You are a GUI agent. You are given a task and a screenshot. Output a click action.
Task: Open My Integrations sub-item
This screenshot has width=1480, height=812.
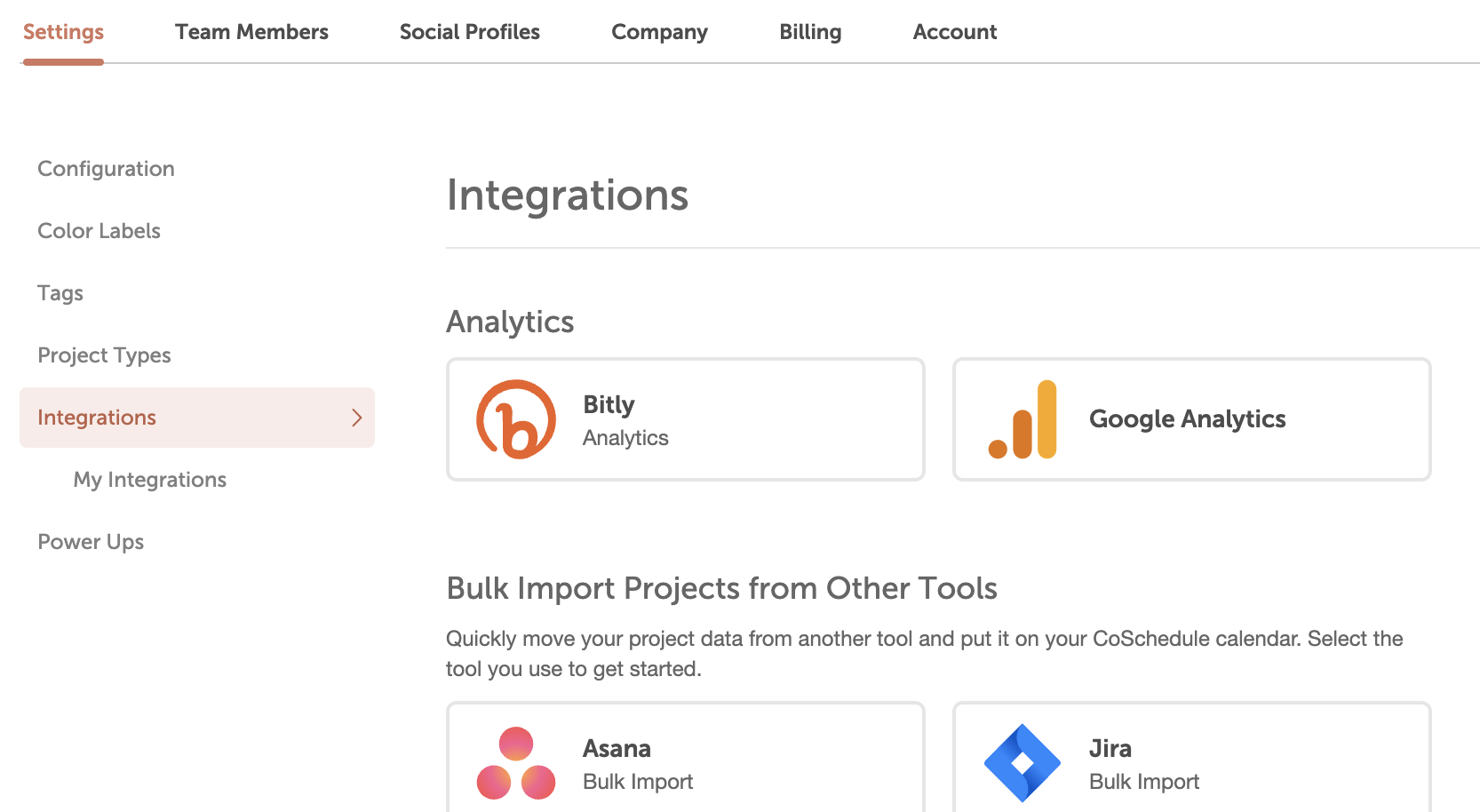point(150,480)
